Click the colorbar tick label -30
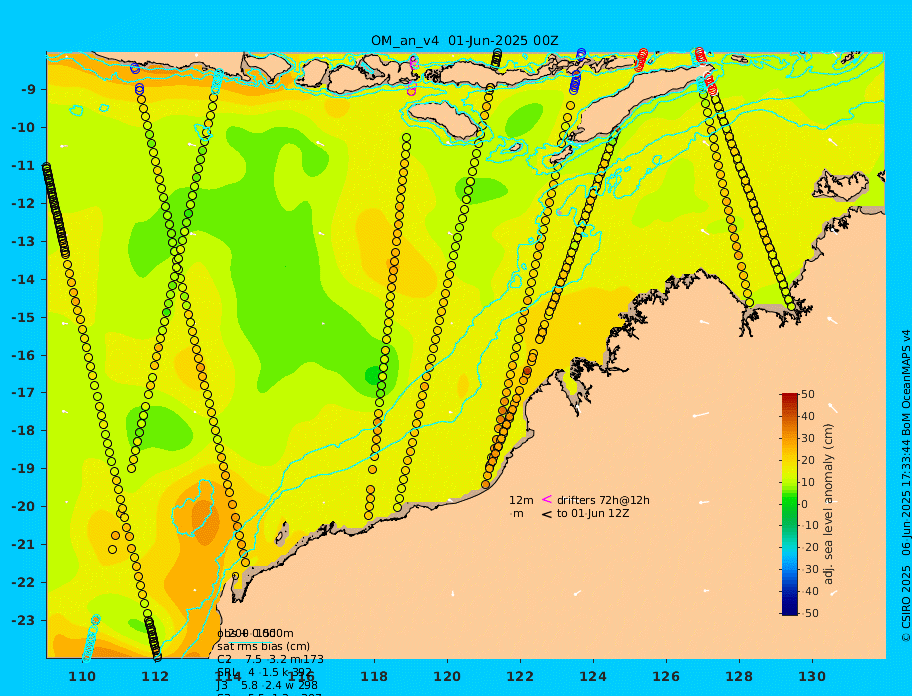Image resolution: width=912 pixels, height=696 pixels. click(810, 569)
